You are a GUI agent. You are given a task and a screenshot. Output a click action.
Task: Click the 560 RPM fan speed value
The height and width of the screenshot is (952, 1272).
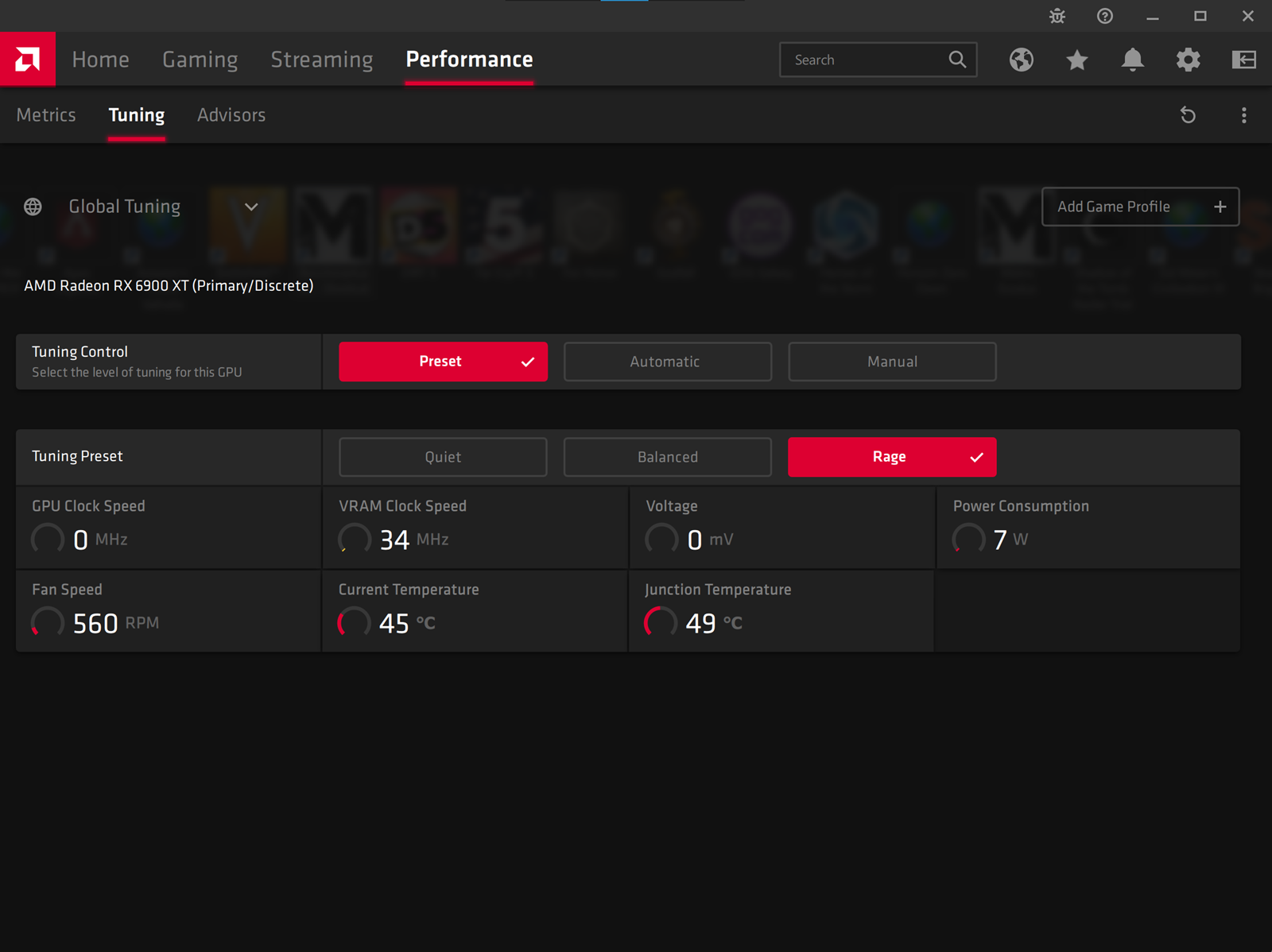coord(116,623)
